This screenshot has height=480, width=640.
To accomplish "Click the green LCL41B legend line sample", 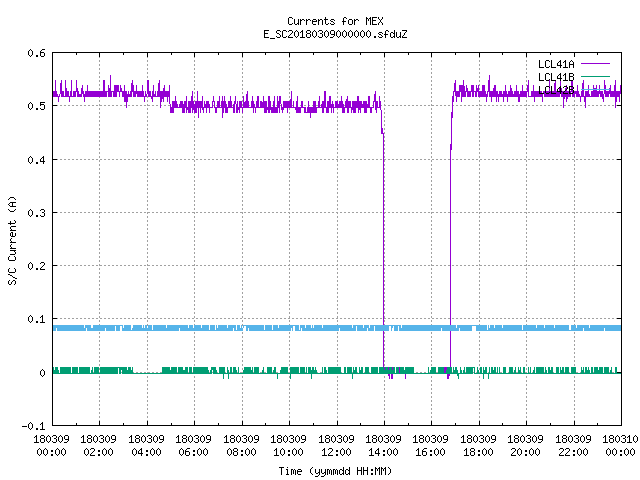I will point(595,76).
